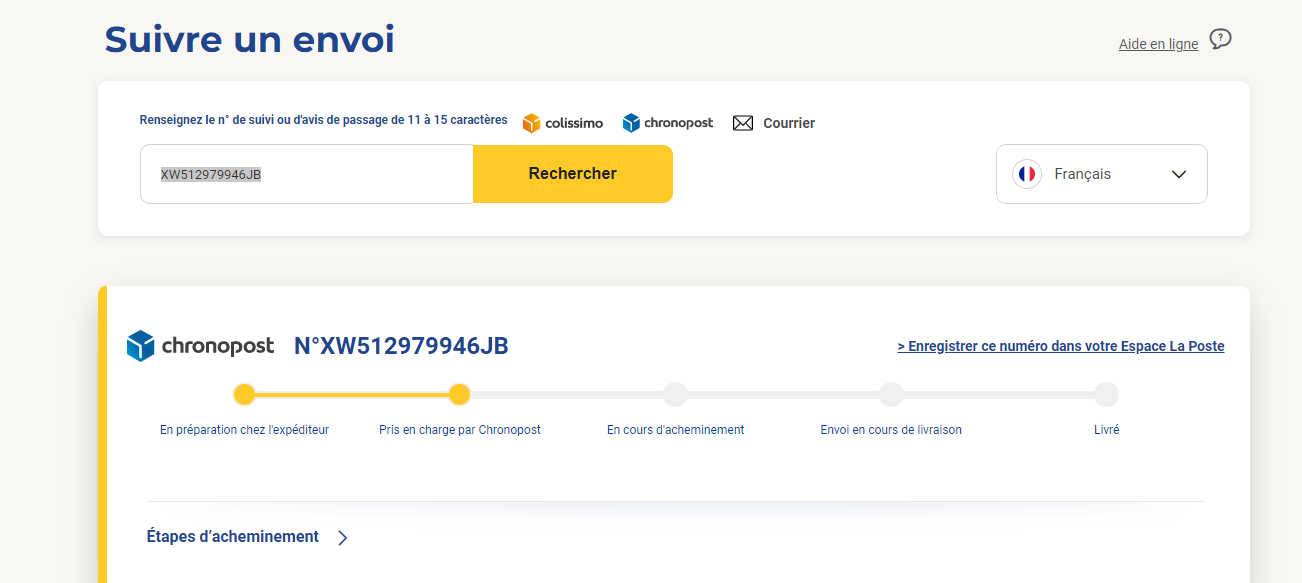Click the 'Envoi en cours de livraison' label
1302x583 pixels.
(891, 430)
